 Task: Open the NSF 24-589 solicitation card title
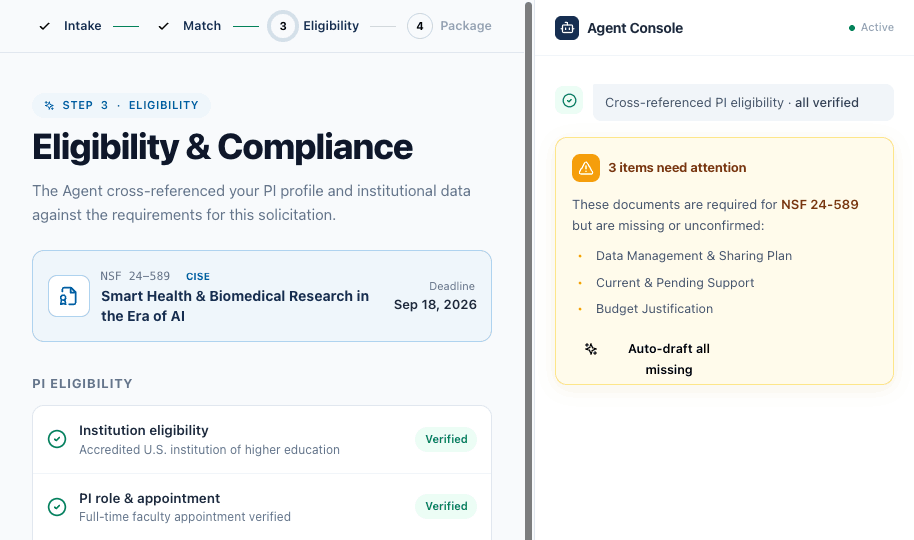click(235, 306)
